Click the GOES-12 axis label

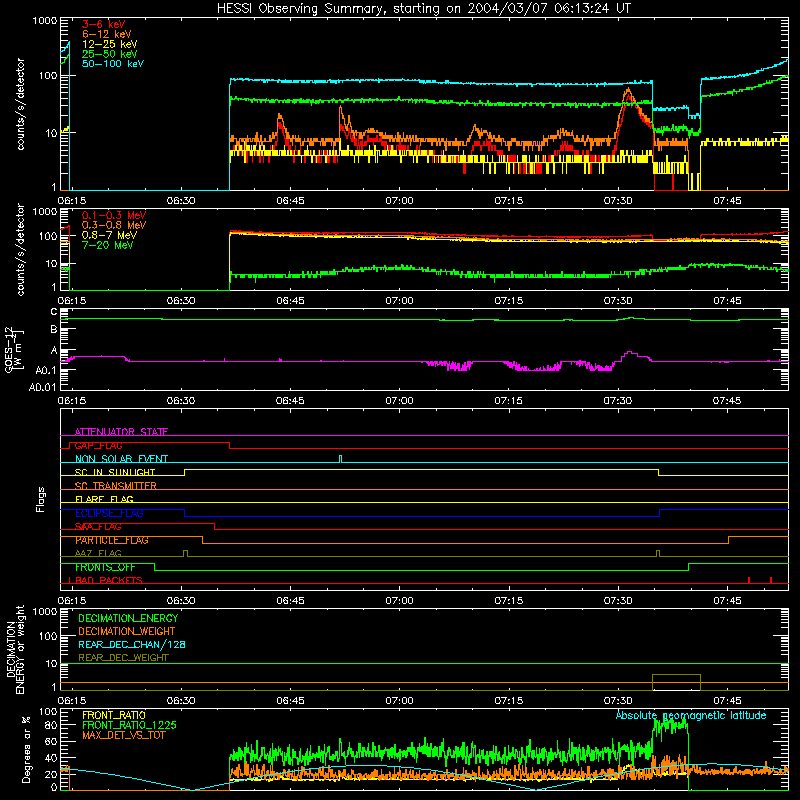(14, 349)
